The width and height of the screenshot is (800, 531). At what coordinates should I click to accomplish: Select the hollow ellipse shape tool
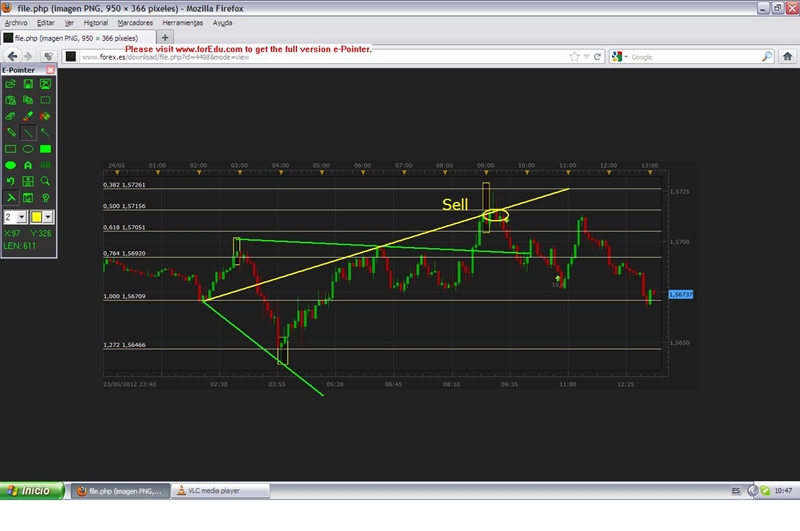tap(28, 149)
